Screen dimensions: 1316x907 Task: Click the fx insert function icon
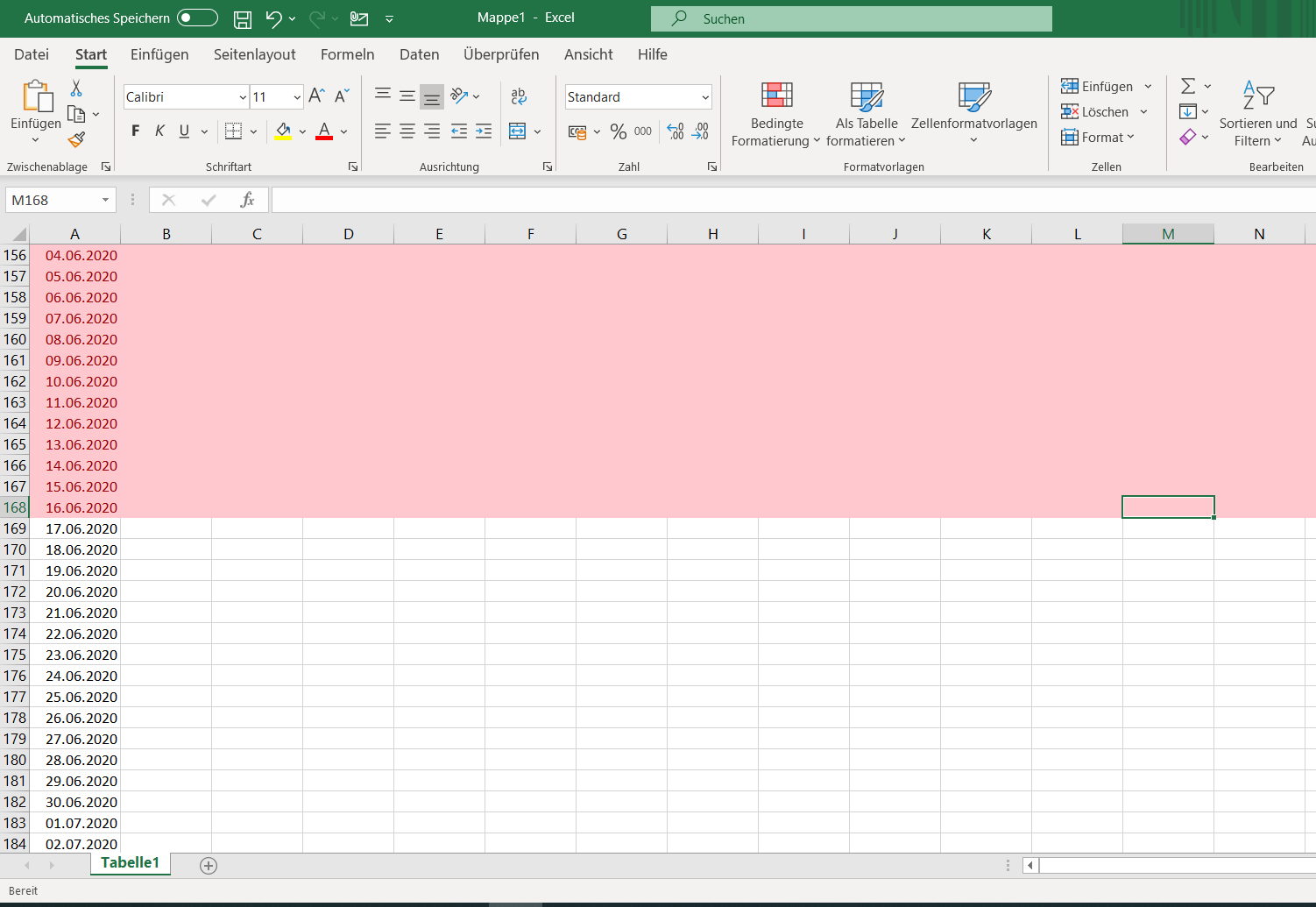tap(247, 200)
